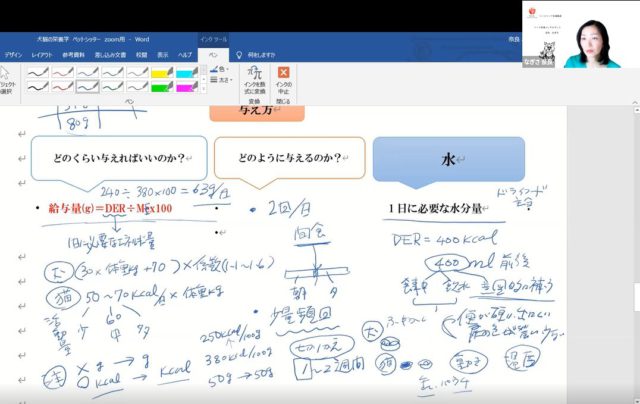This screenshot has height=404, width=640.
Task: Choose the red pen in top row
Action: (x=62, y=73)
